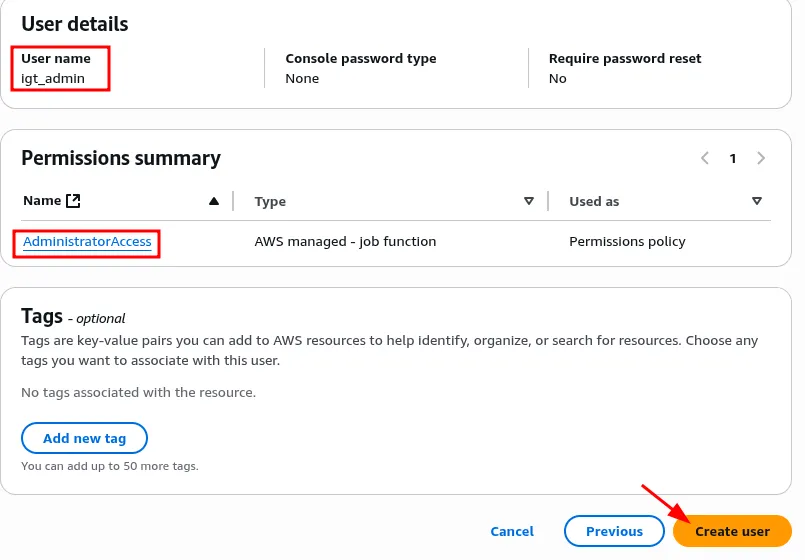Open the AdministratorAccess policy link
This screenshot has width=805, height=560.
tap(87, 242)
